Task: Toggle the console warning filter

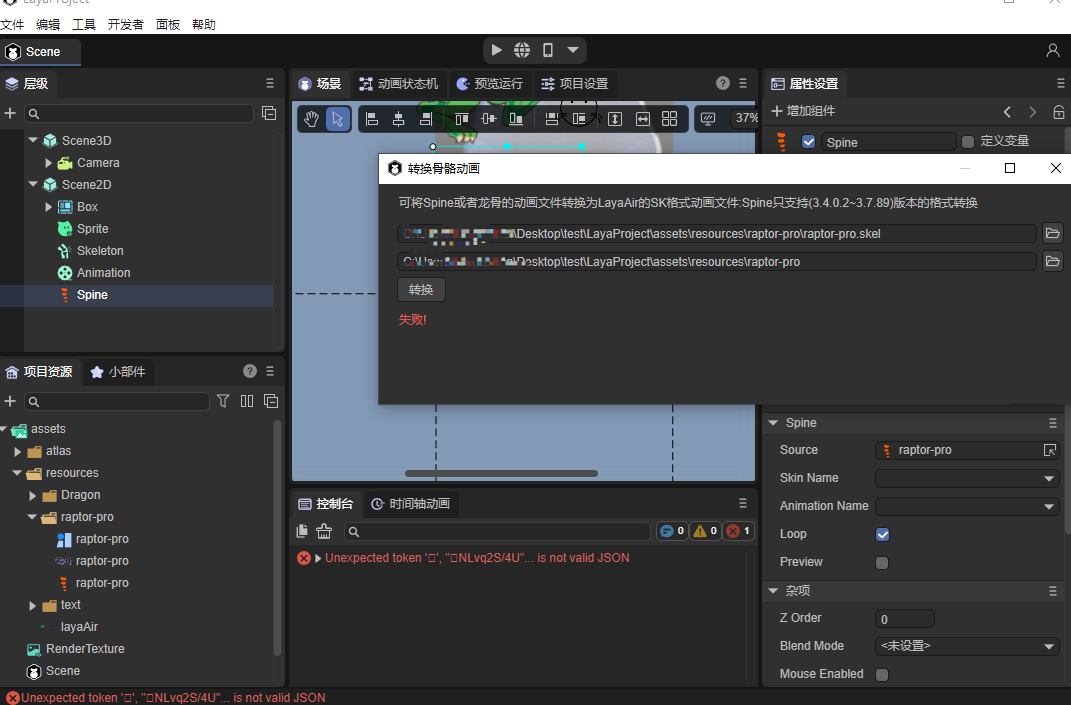Action: [706, 531]
